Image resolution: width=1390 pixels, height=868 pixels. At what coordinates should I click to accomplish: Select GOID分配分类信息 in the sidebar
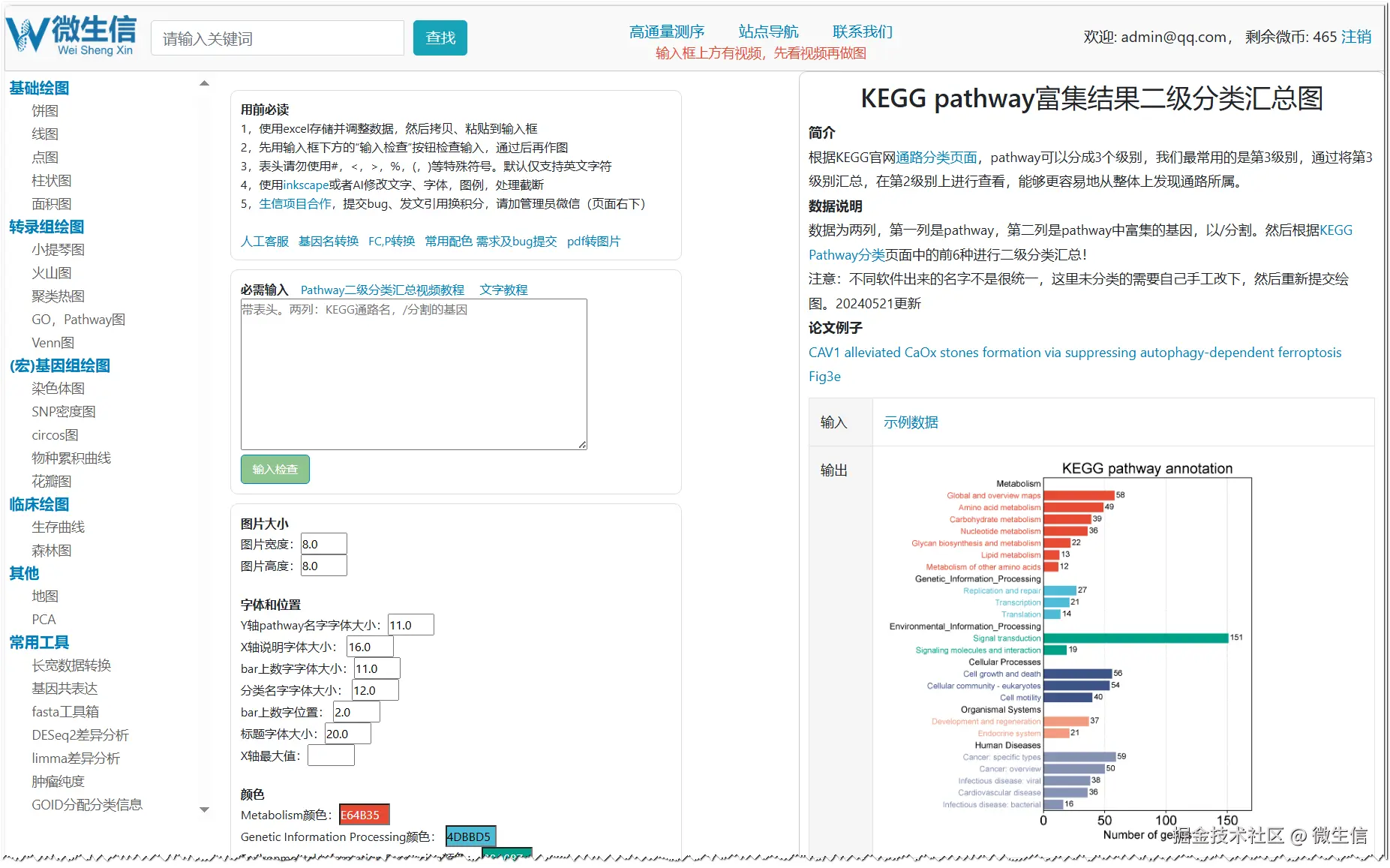click(87, 805)
